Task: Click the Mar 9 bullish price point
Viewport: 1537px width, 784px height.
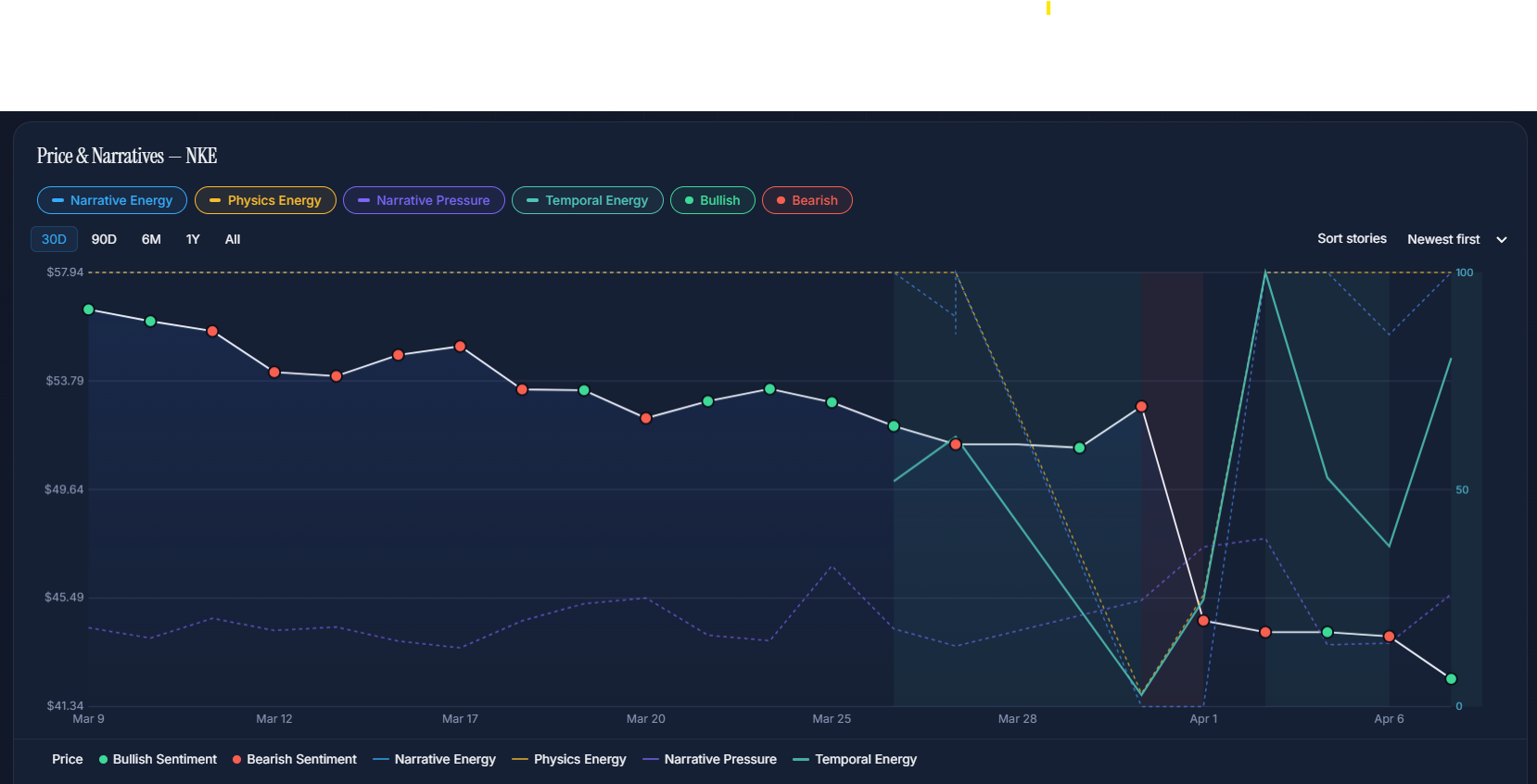Action: click(89, 310)
